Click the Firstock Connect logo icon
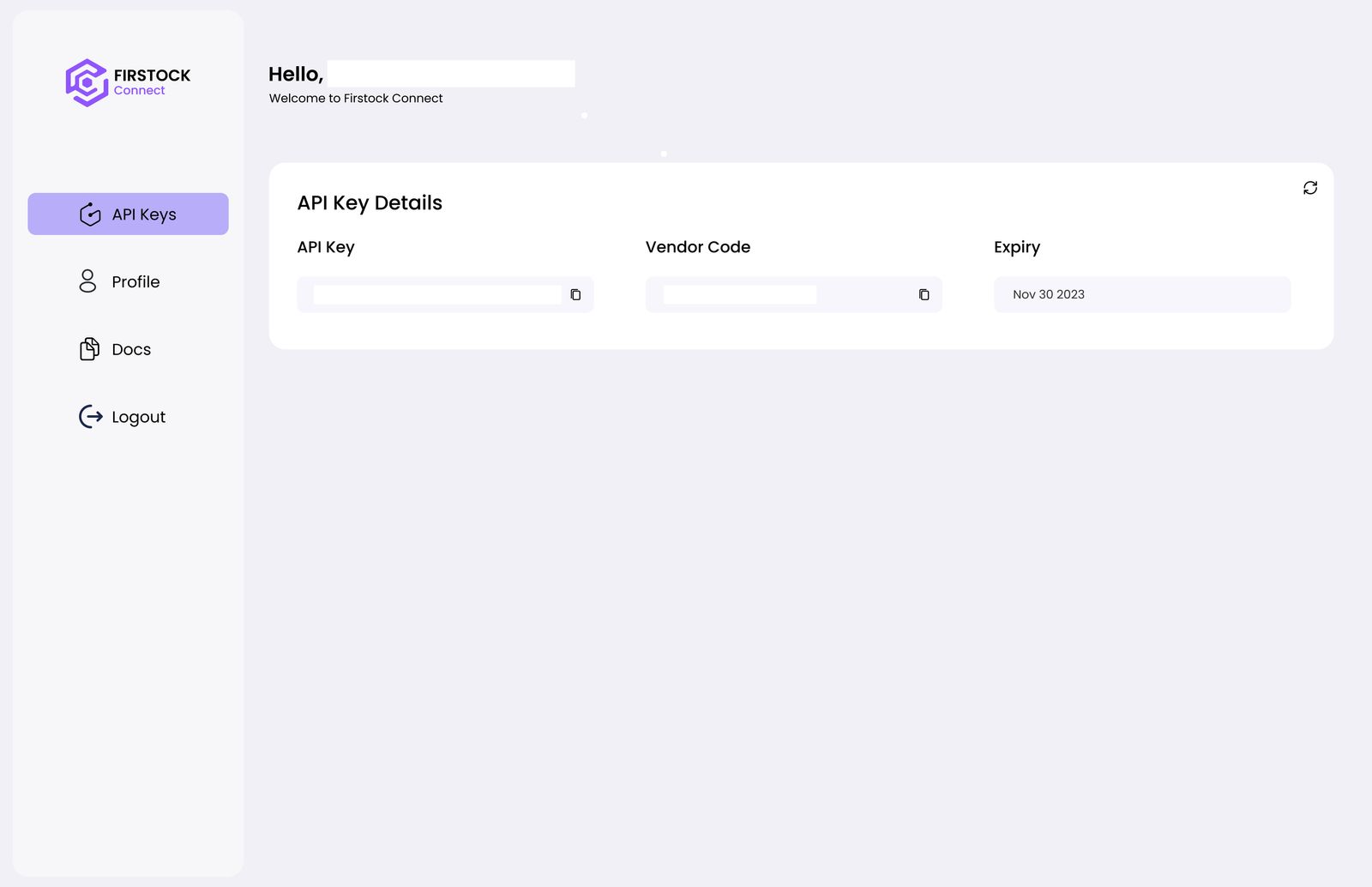The height and width of the screenshot is (887, 1372). click(x=87, y=81)
